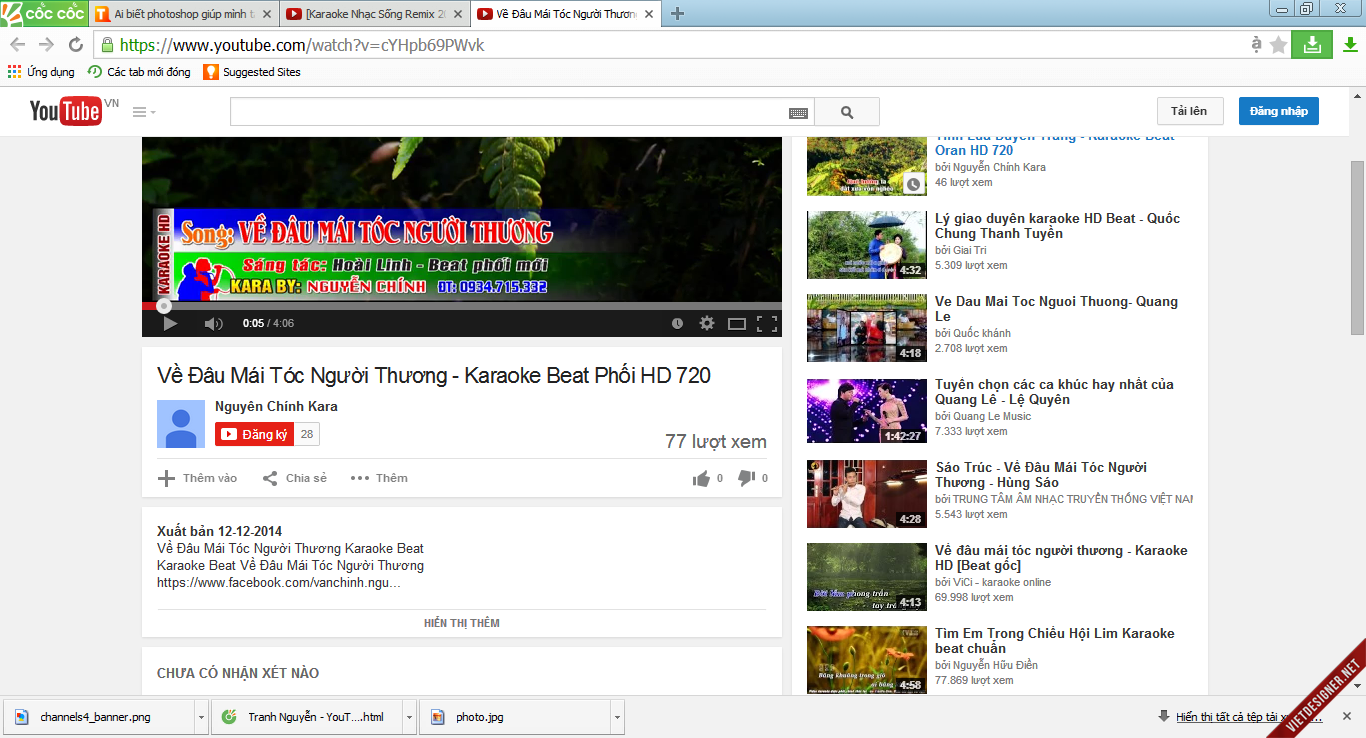Viewport: 1366px width, 738px height.
Task: Subscribe using the Đăng ký button
Action: tap(254, 434)
